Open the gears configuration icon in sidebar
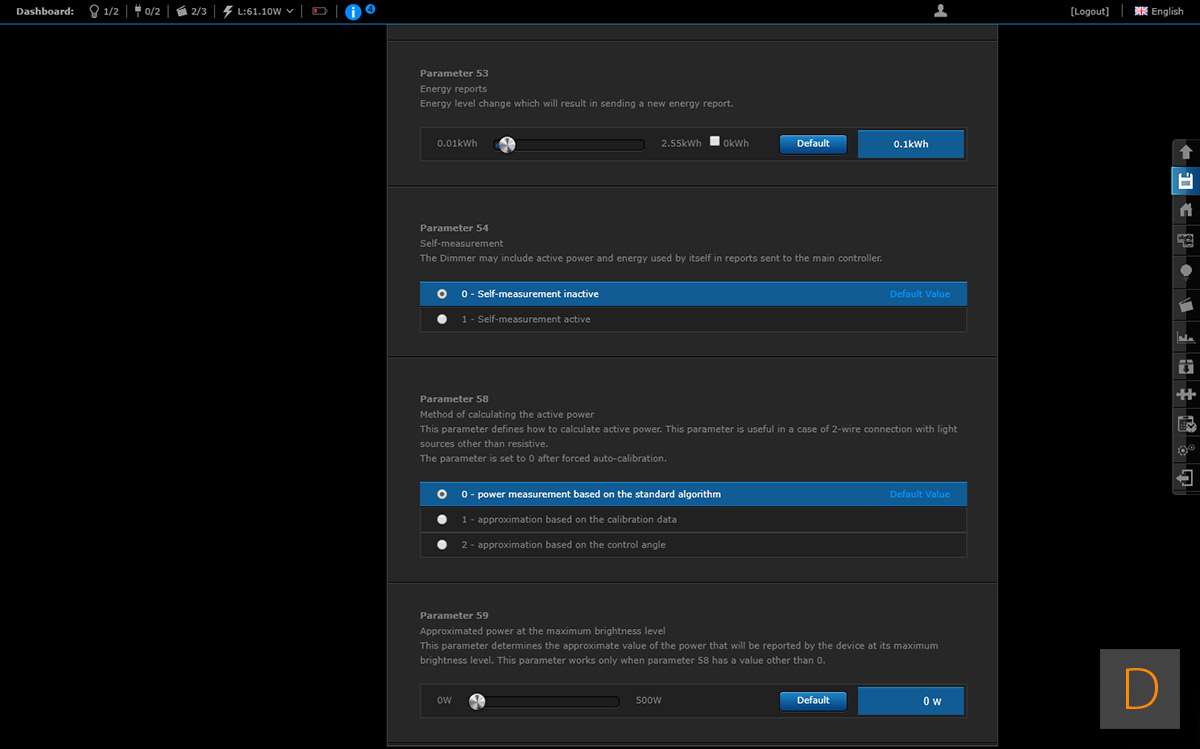 point(1186,450)
